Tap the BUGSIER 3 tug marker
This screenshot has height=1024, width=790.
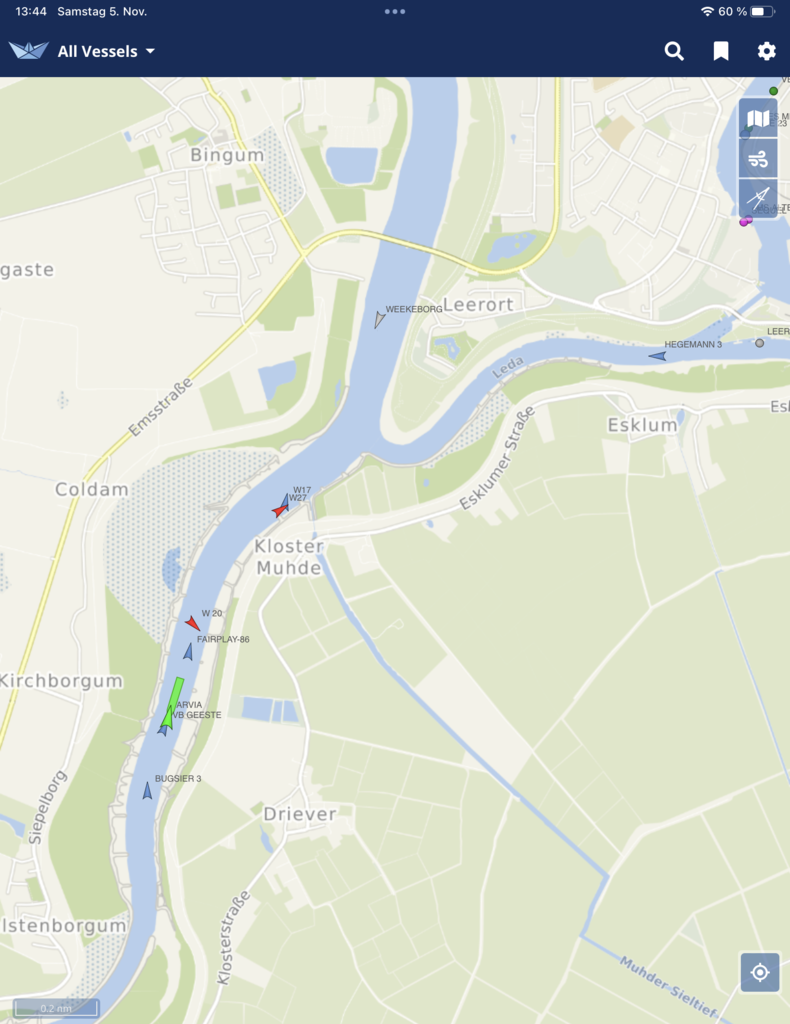coord(148,790)
